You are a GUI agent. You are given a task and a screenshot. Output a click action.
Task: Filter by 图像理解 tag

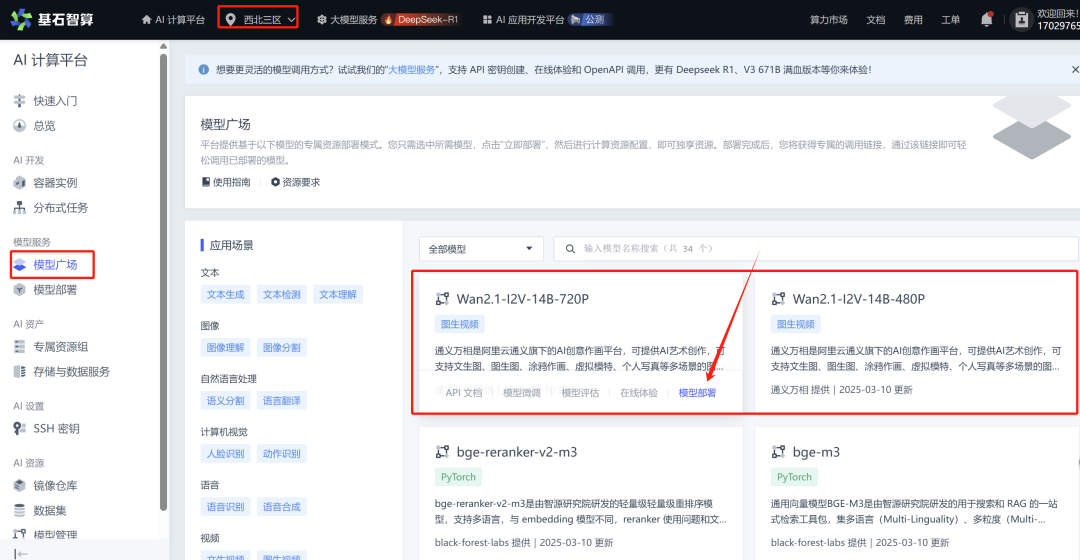pyautogui.click(x=225, y=347)
